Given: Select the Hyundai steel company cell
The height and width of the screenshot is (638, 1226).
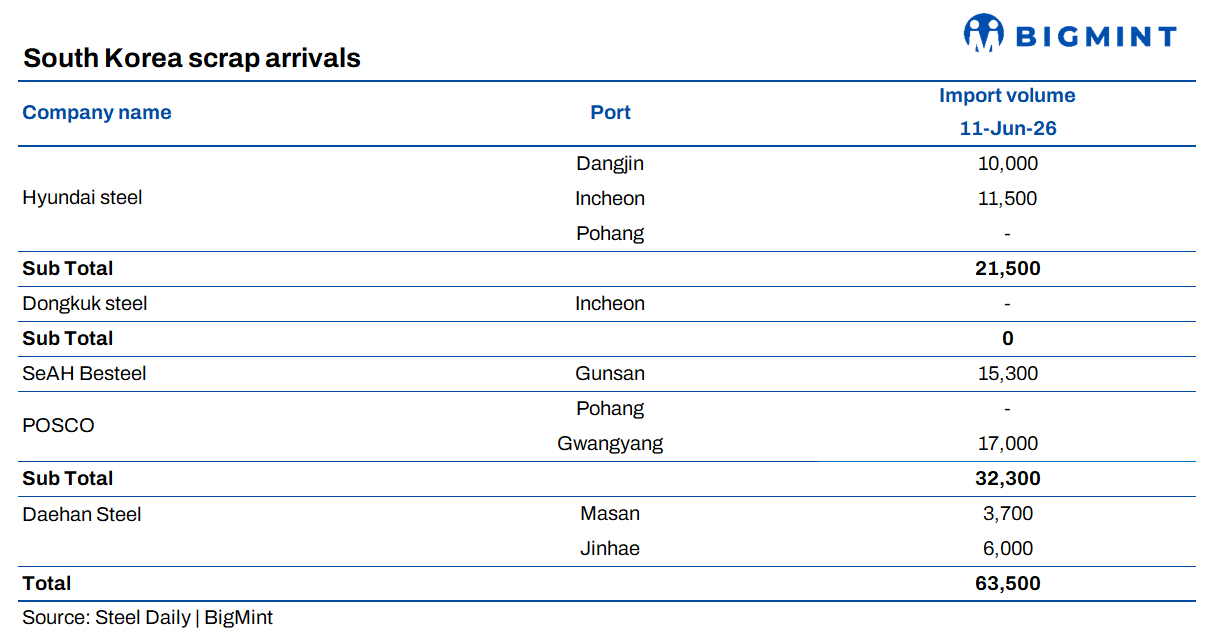Looking at the screenshot, I should click(x=82, y=198).
